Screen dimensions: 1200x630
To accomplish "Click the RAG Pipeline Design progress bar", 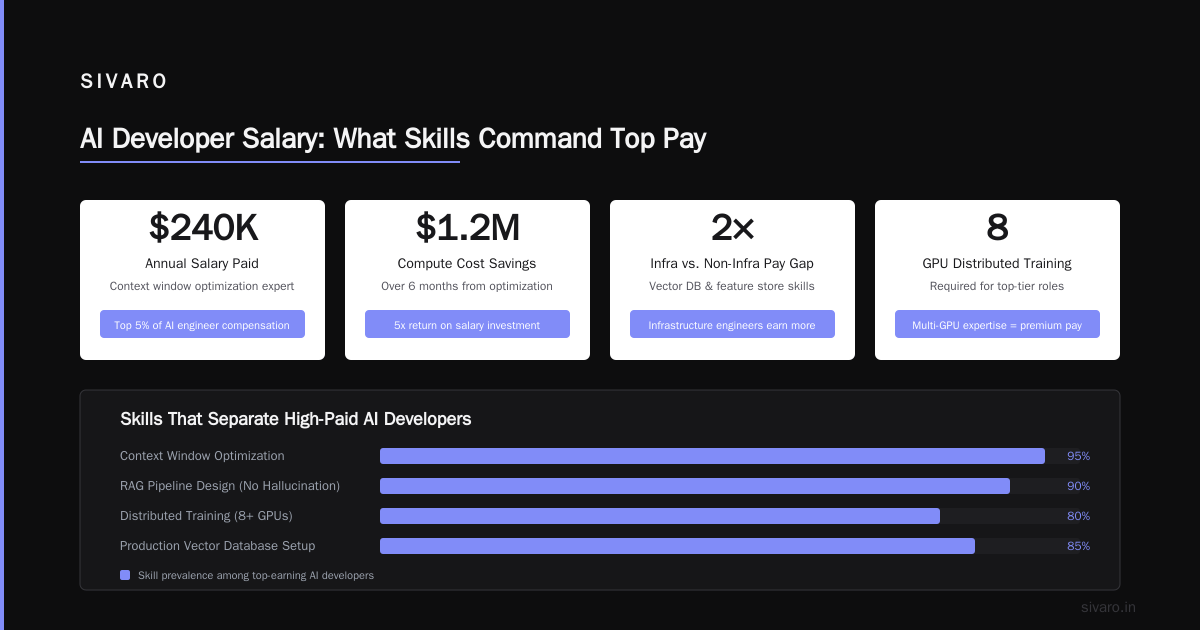I will point(695,486).
